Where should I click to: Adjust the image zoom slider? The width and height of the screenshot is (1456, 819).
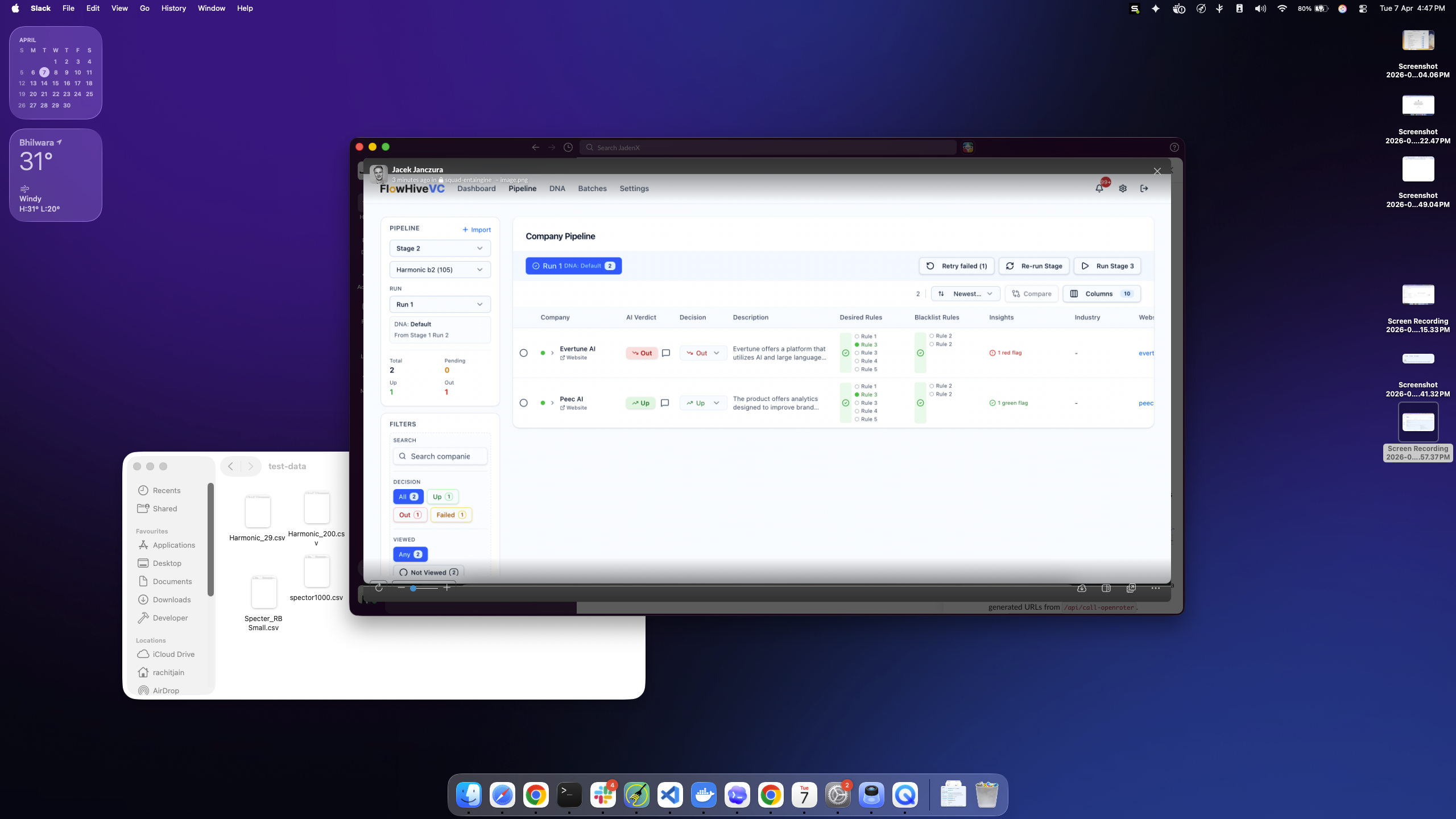[413, 588]
